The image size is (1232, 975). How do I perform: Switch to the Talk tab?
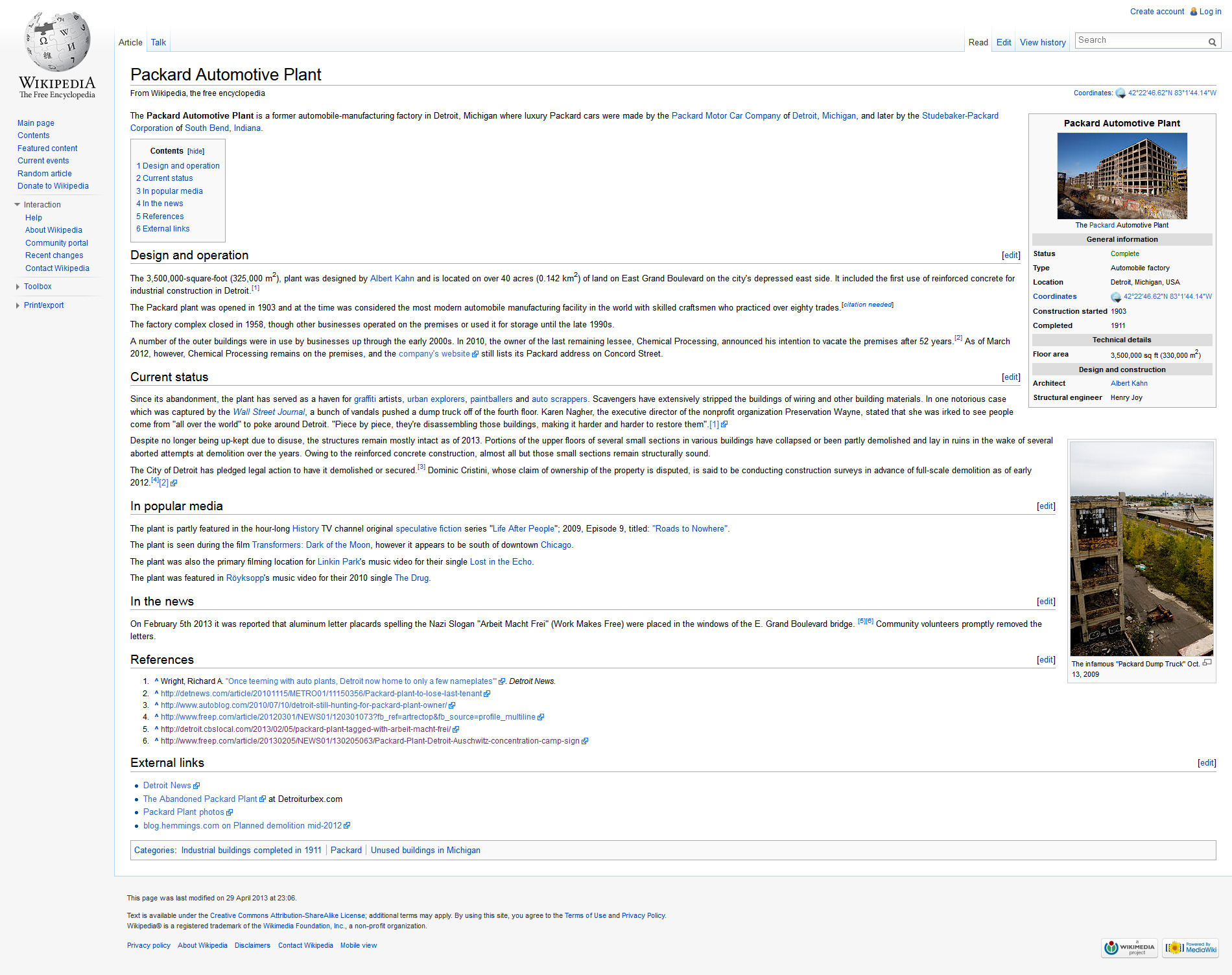pyautogui.click(x=158, y=42)
